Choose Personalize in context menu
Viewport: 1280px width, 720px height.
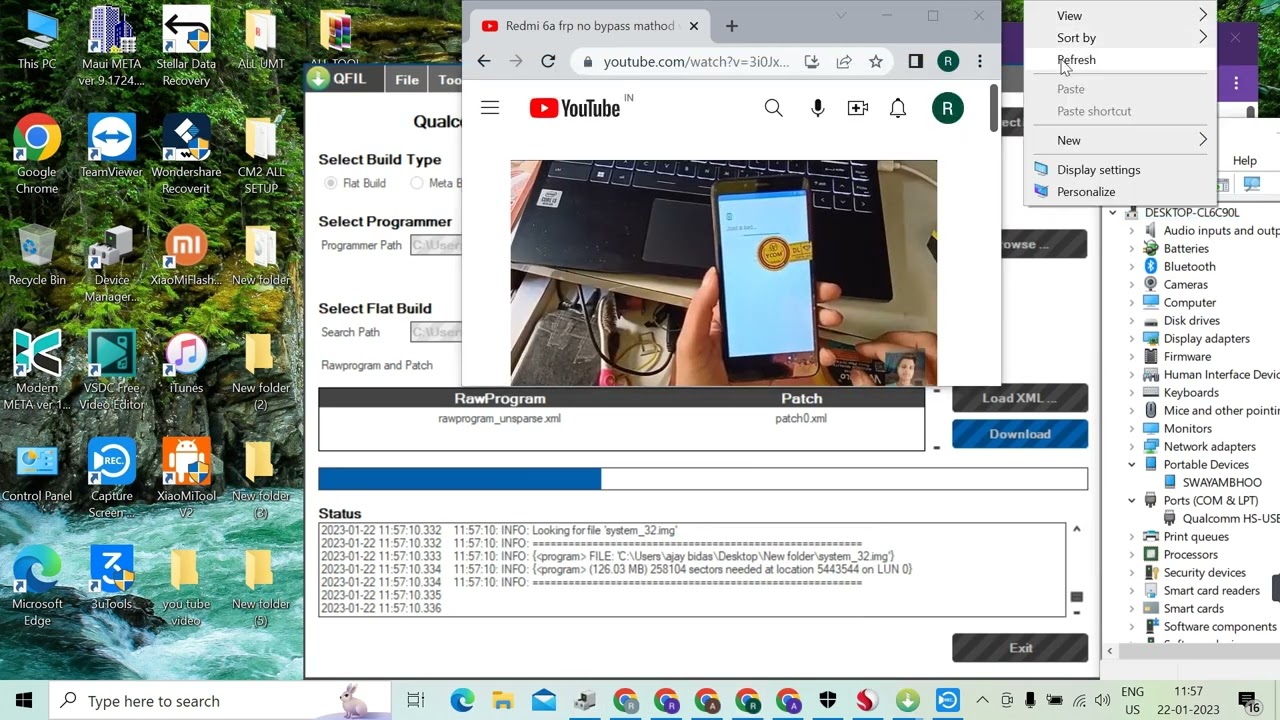(1120, 191)
